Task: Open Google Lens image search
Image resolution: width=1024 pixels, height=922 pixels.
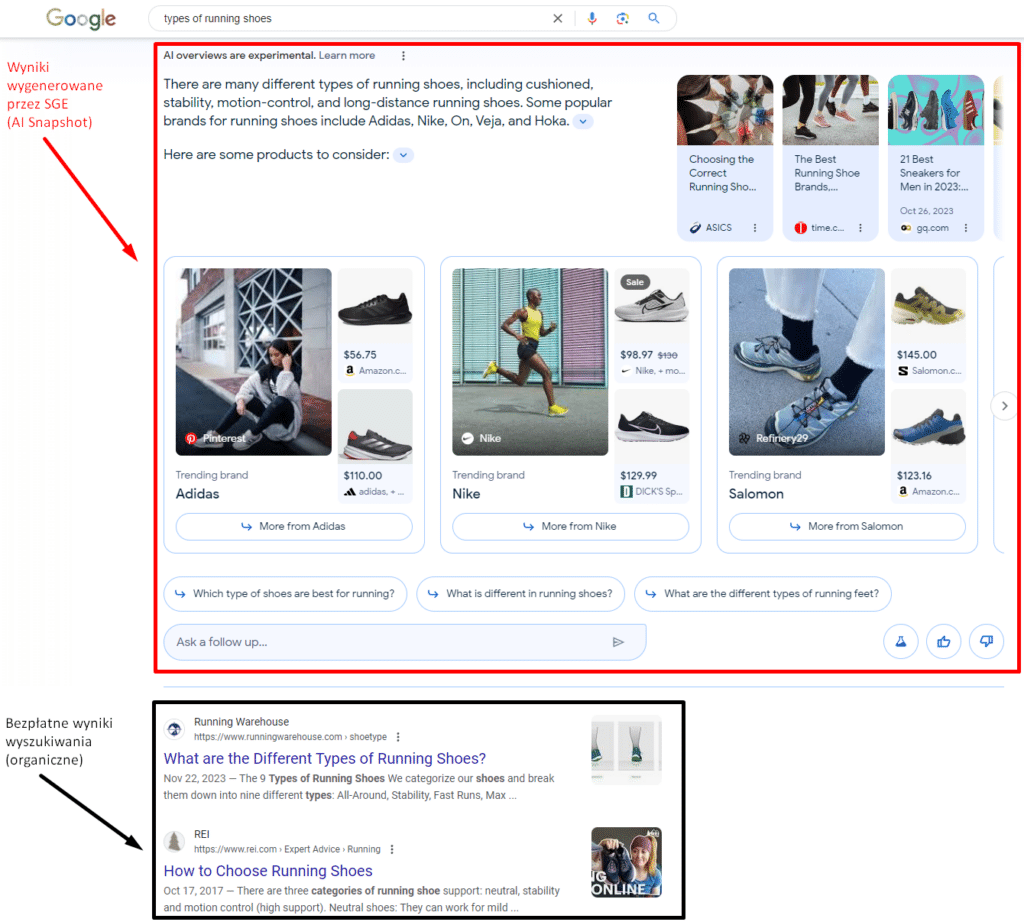Action: 622,19
